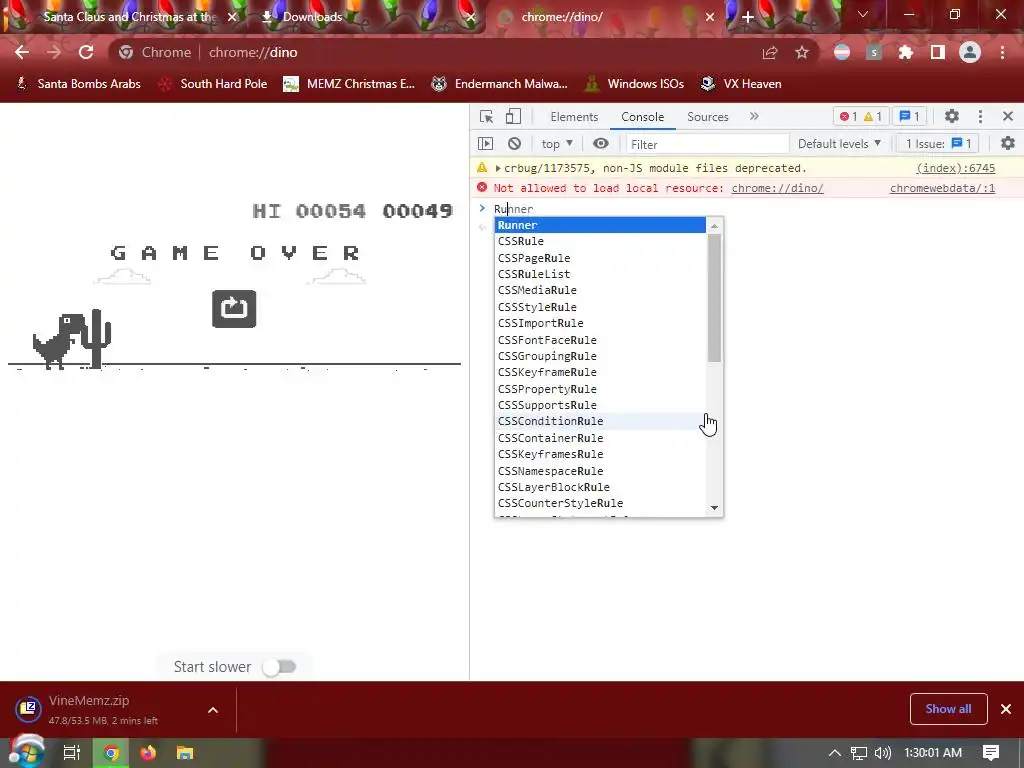Image resolution: width=1024 pixels, height=768 pixels.
Task: Show the console sidebar
Action: (x=485, y=144)
